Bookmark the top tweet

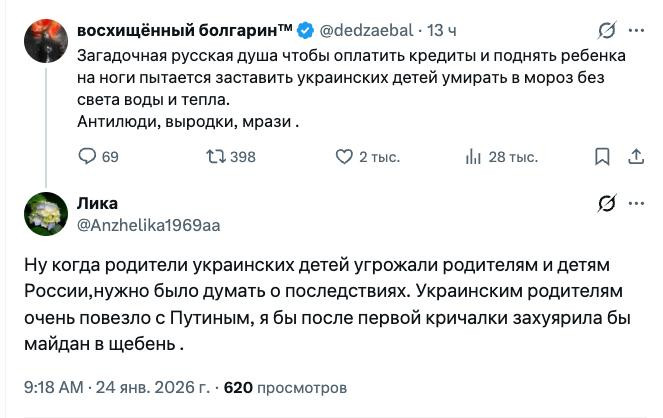(x=602, y=156)
